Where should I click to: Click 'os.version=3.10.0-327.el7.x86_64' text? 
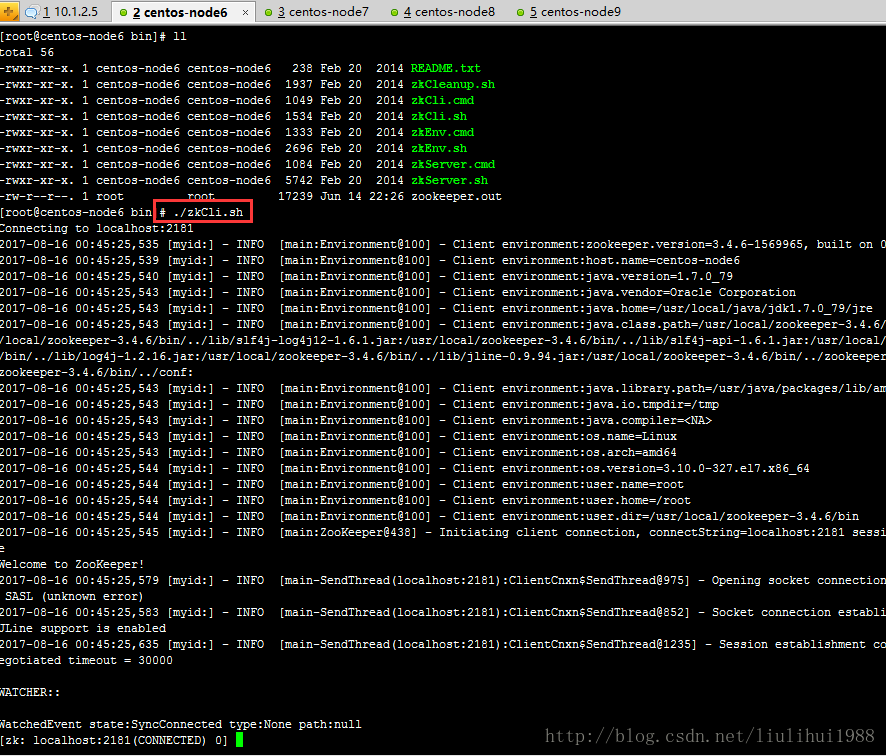[x=697, y=468]
